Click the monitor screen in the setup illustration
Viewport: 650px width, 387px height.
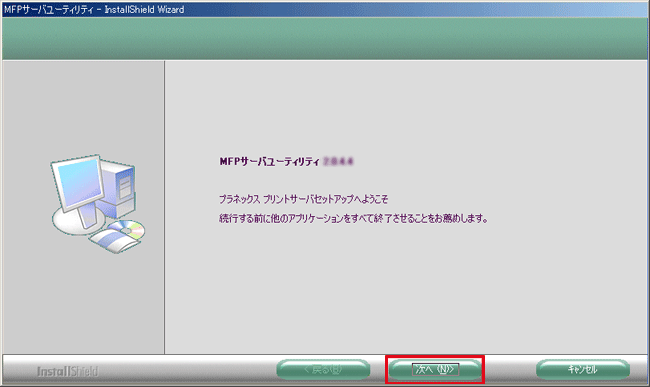click(79, 184)
